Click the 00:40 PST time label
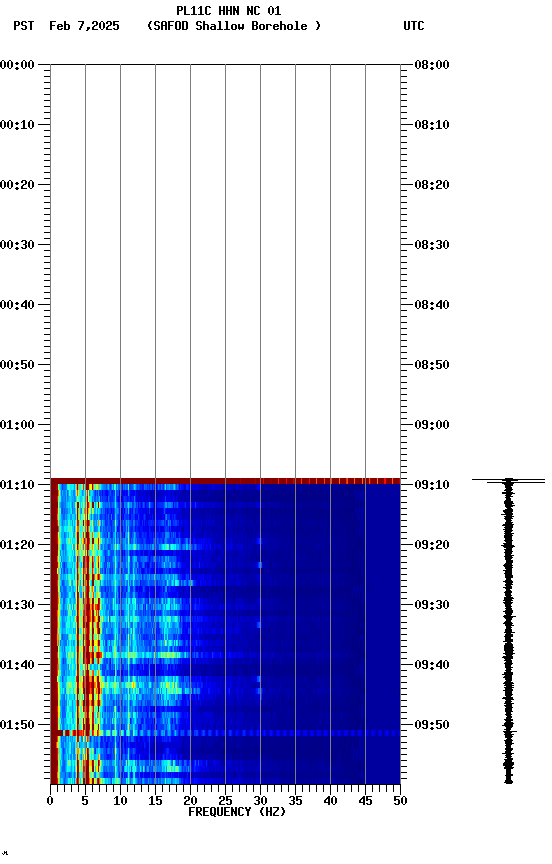 click(17, 305)
